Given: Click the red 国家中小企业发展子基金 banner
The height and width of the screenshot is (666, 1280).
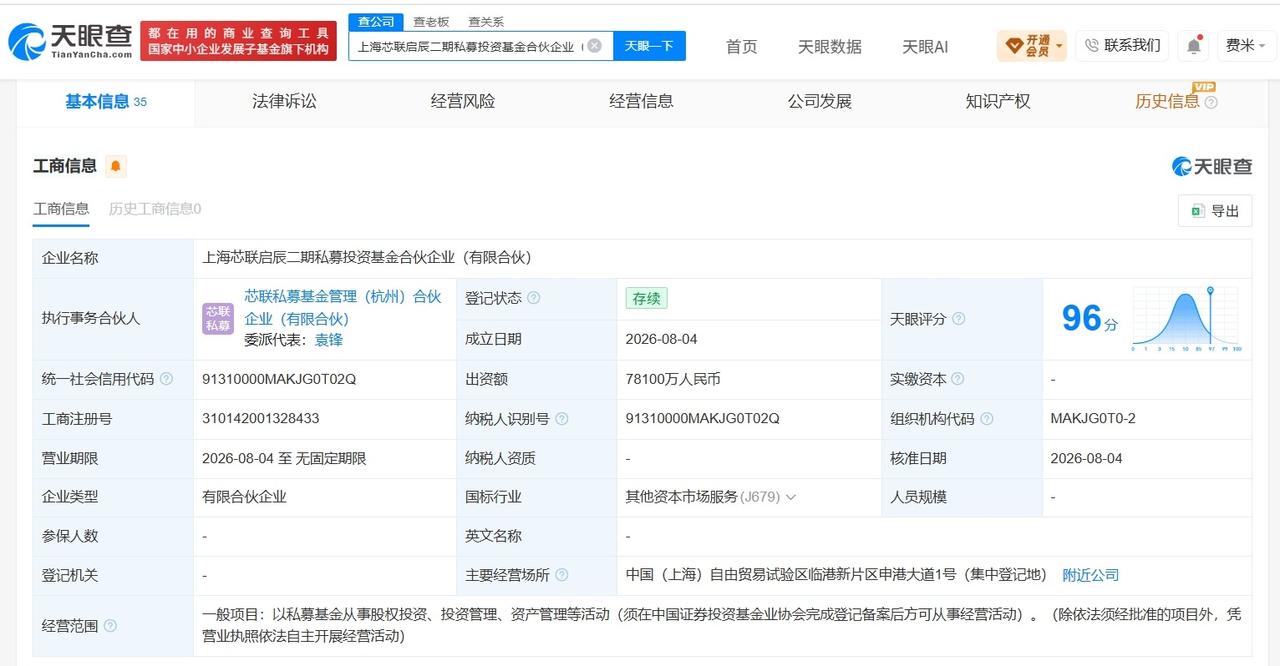Looking at the screenshot, I should (x=238, y=41).
